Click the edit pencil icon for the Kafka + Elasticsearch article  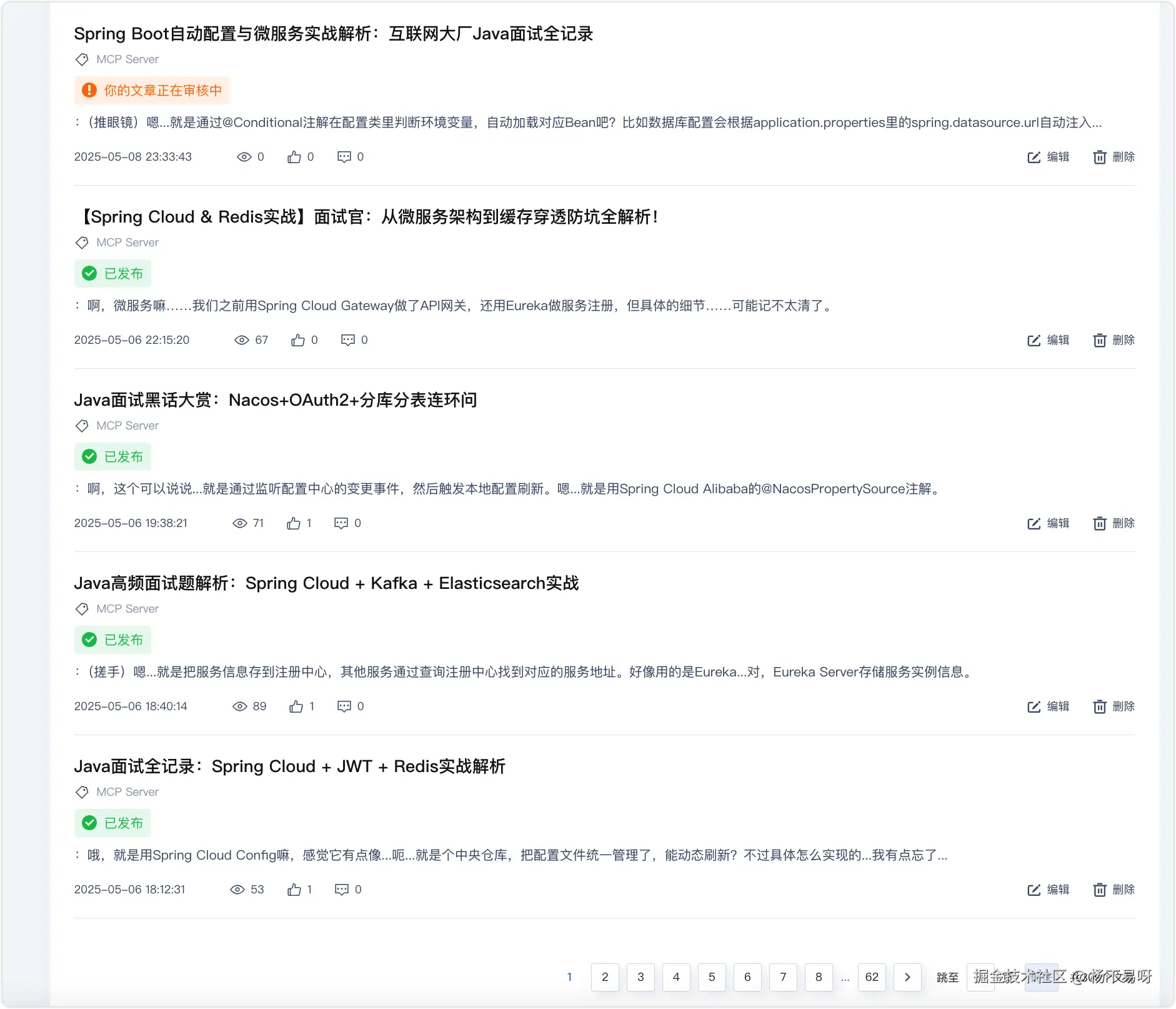coord(1034,707)
